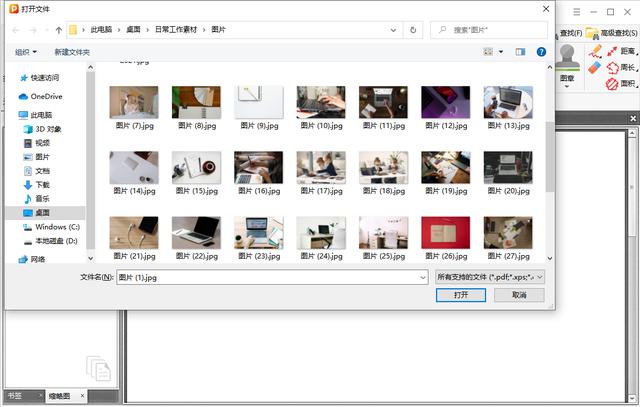Open 文档 folder in sidebar

pos(37,171)
